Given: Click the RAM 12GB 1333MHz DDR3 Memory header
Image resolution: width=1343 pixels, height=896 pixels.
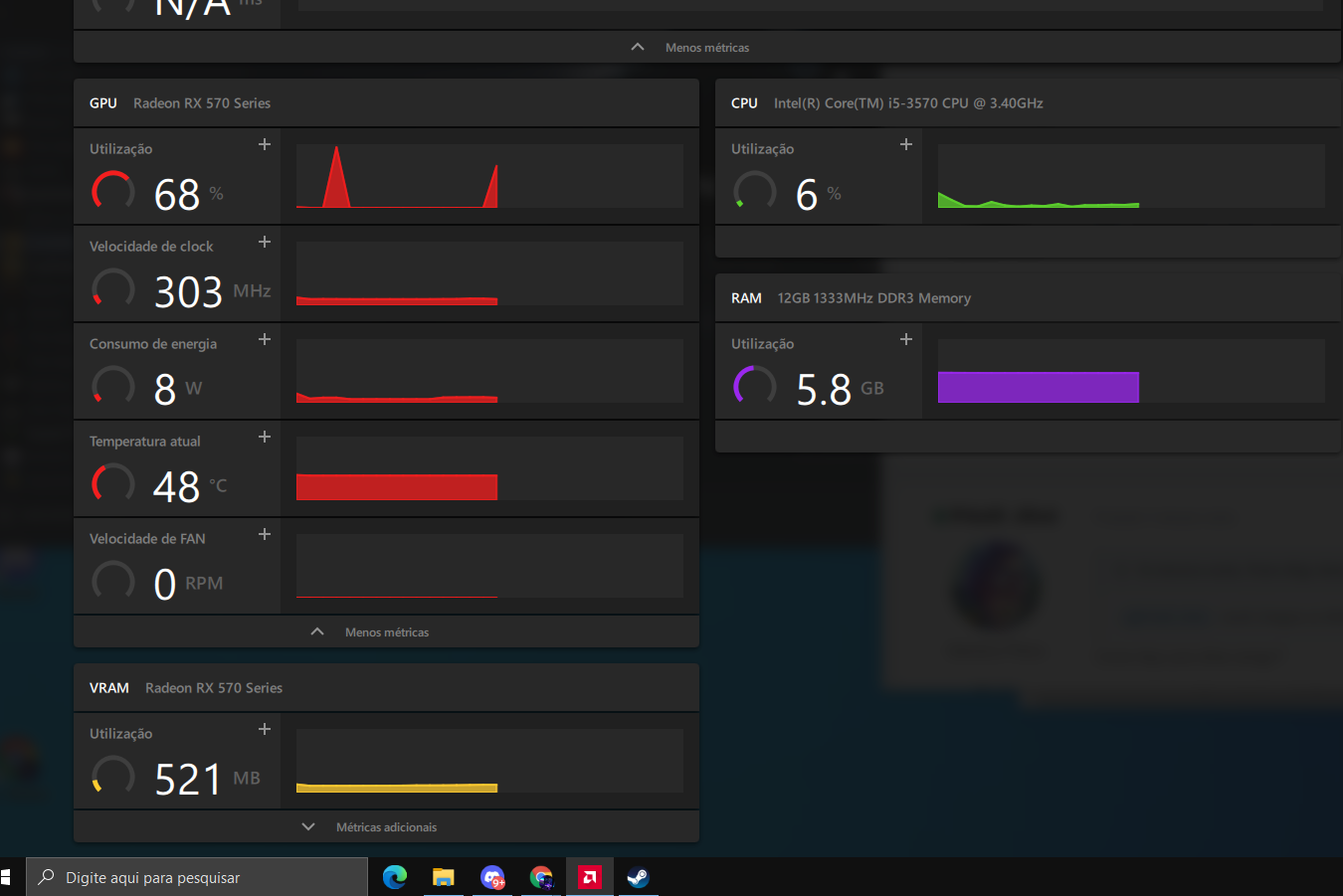Looking at the screenshot, I should click(x=1029, y=298).
